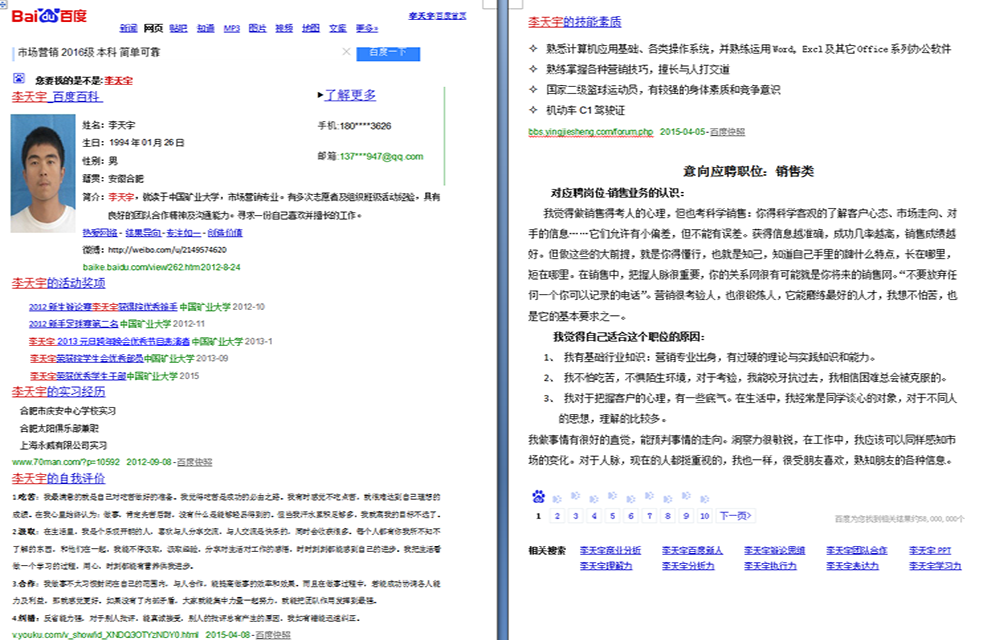Click the small anchor icon at top-left corner
Screen dimensions: 983x640
pyautogui.click(x=4, y=5)
